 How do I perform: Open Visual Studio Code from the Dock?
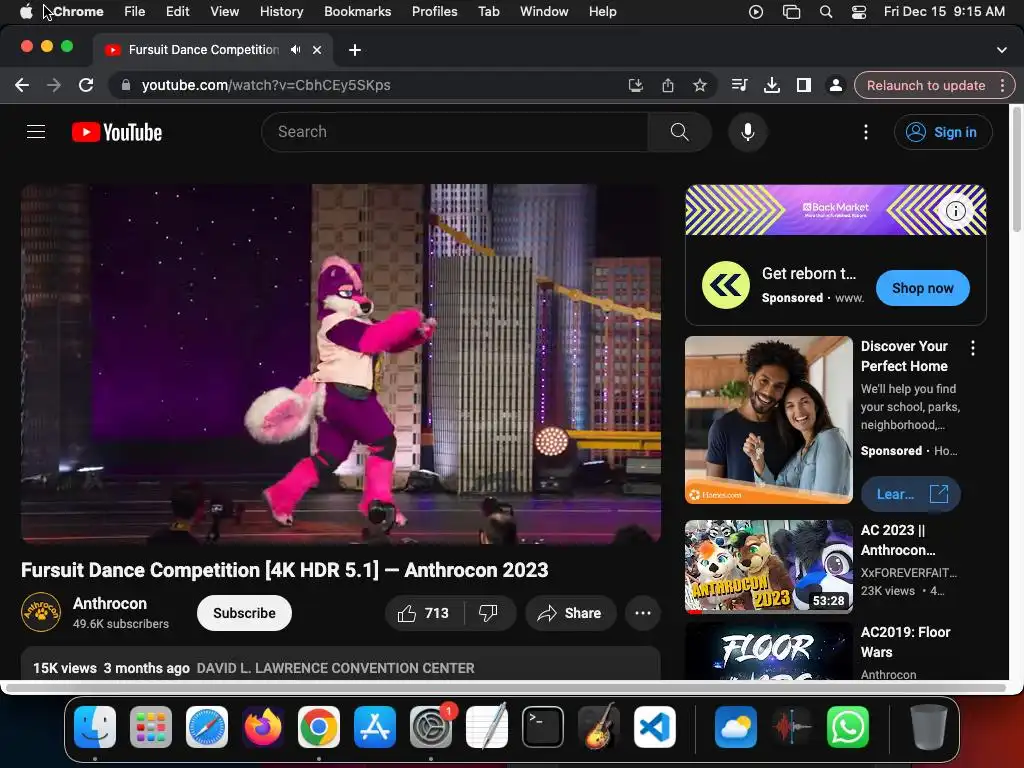655,727
